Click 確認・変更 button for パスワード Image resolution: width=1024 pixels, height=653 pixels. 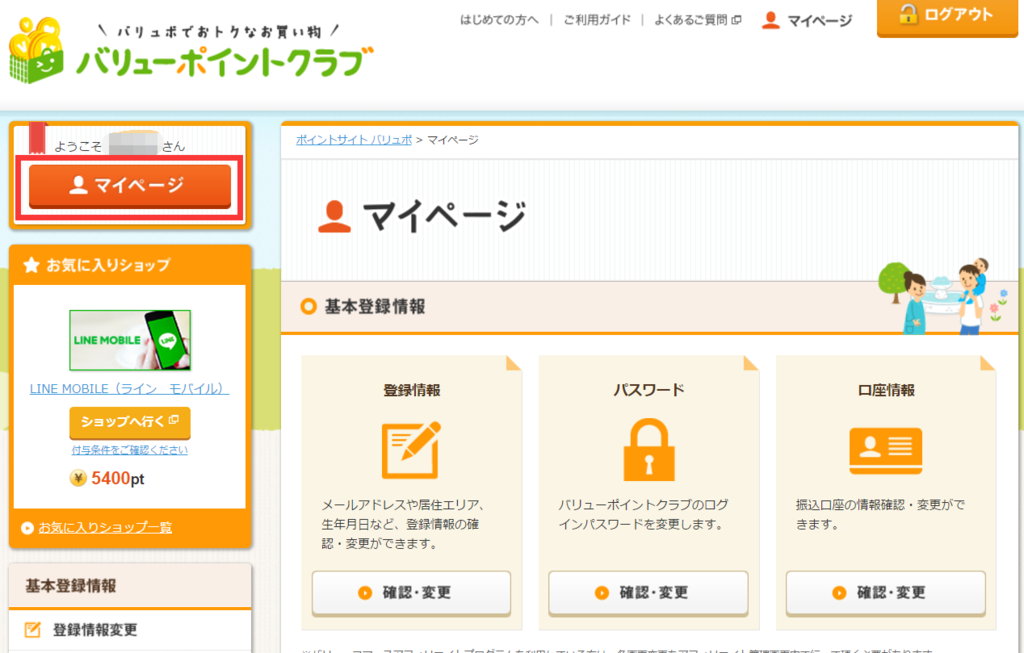coord(648,593)
